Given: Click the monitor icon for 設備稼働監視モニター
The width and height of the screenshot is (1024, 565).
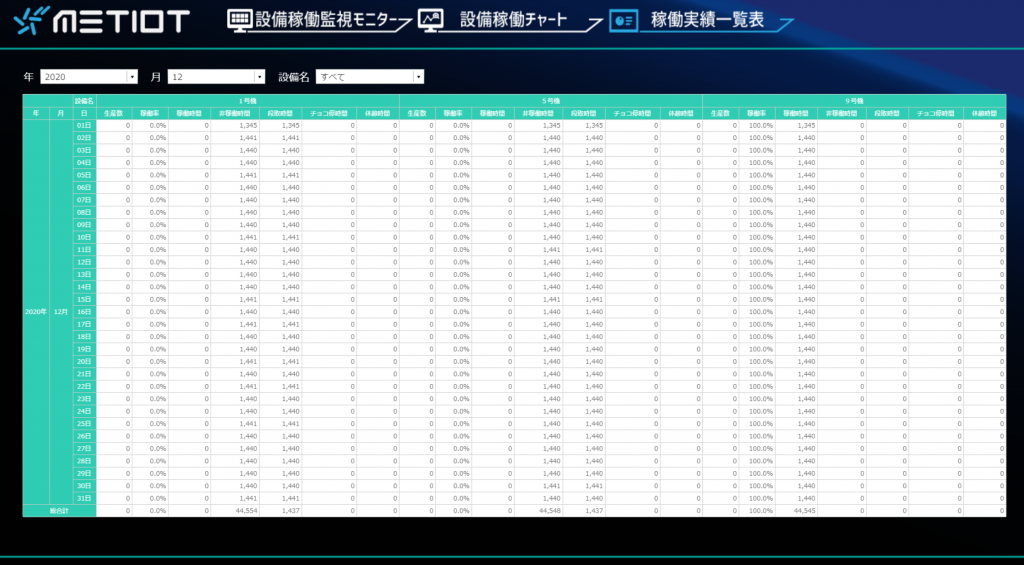Looking at the screenshot, I should point(240,21).
